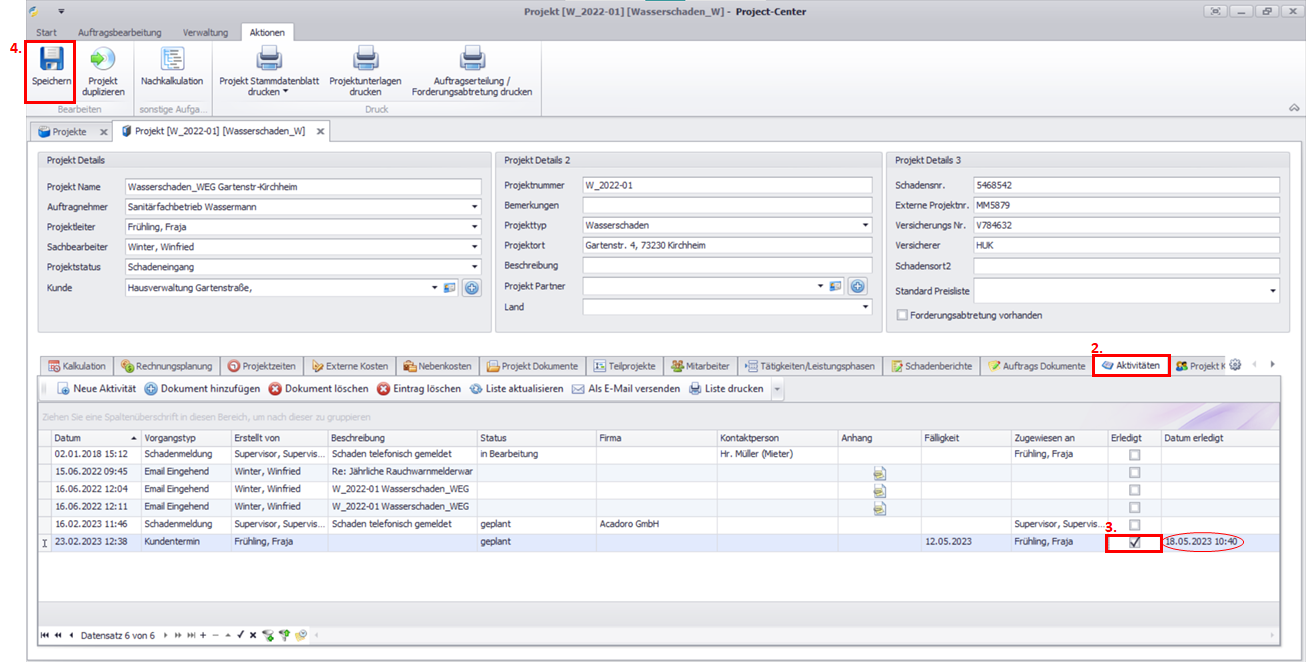Click the add button next to Projekt Partner
This screenshot has height=662, width=1306.
pos(857,287)
